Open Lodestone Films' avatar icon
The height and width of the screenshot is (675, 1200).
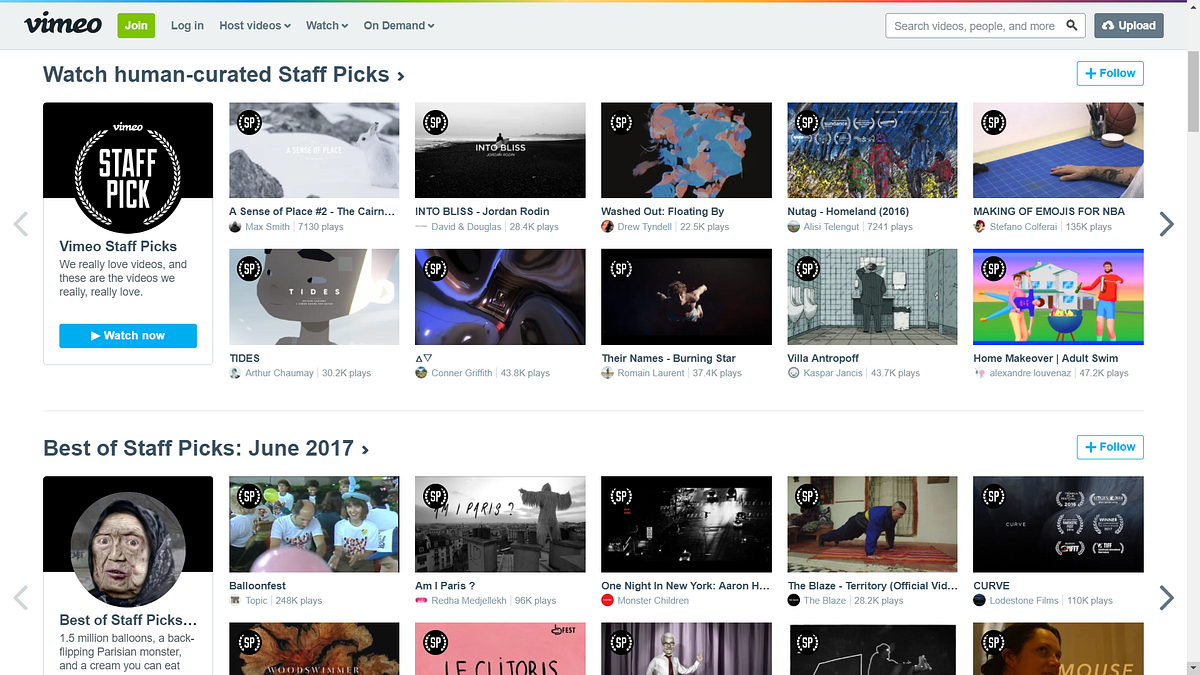(980, 601)
